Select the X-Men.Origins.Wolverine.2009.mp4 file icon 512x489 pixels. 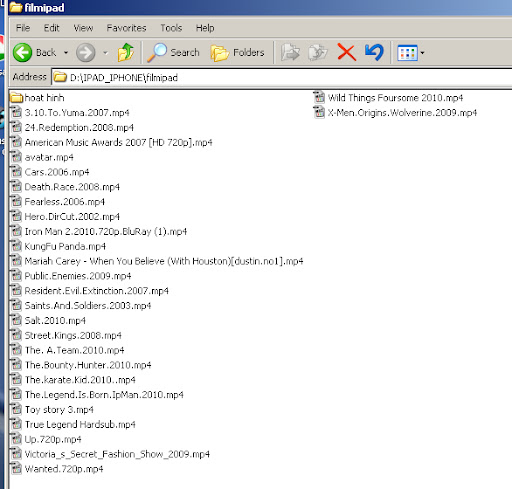pos(319,112)
